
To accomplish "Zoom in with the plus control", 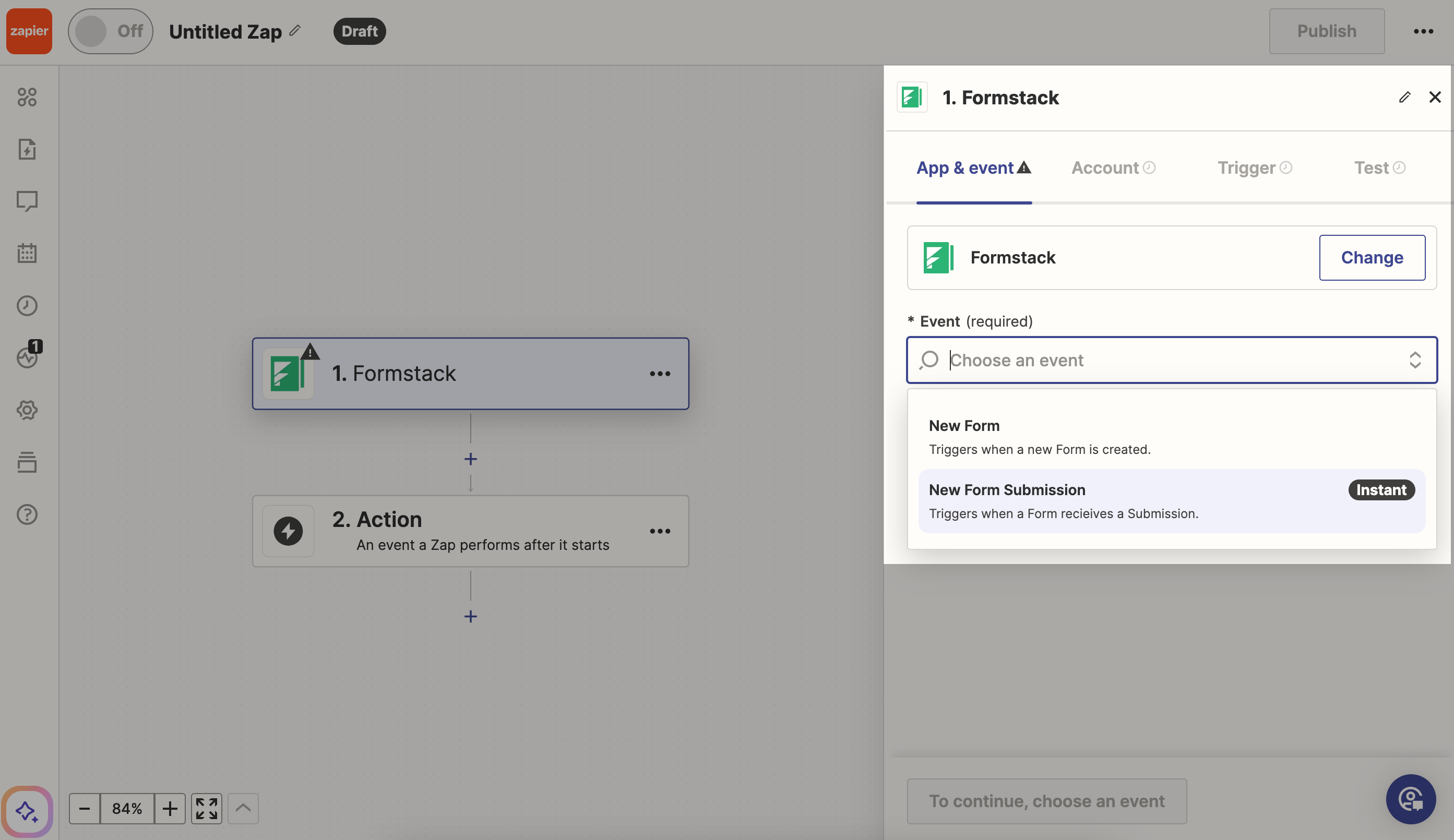I will click(170, 808).
